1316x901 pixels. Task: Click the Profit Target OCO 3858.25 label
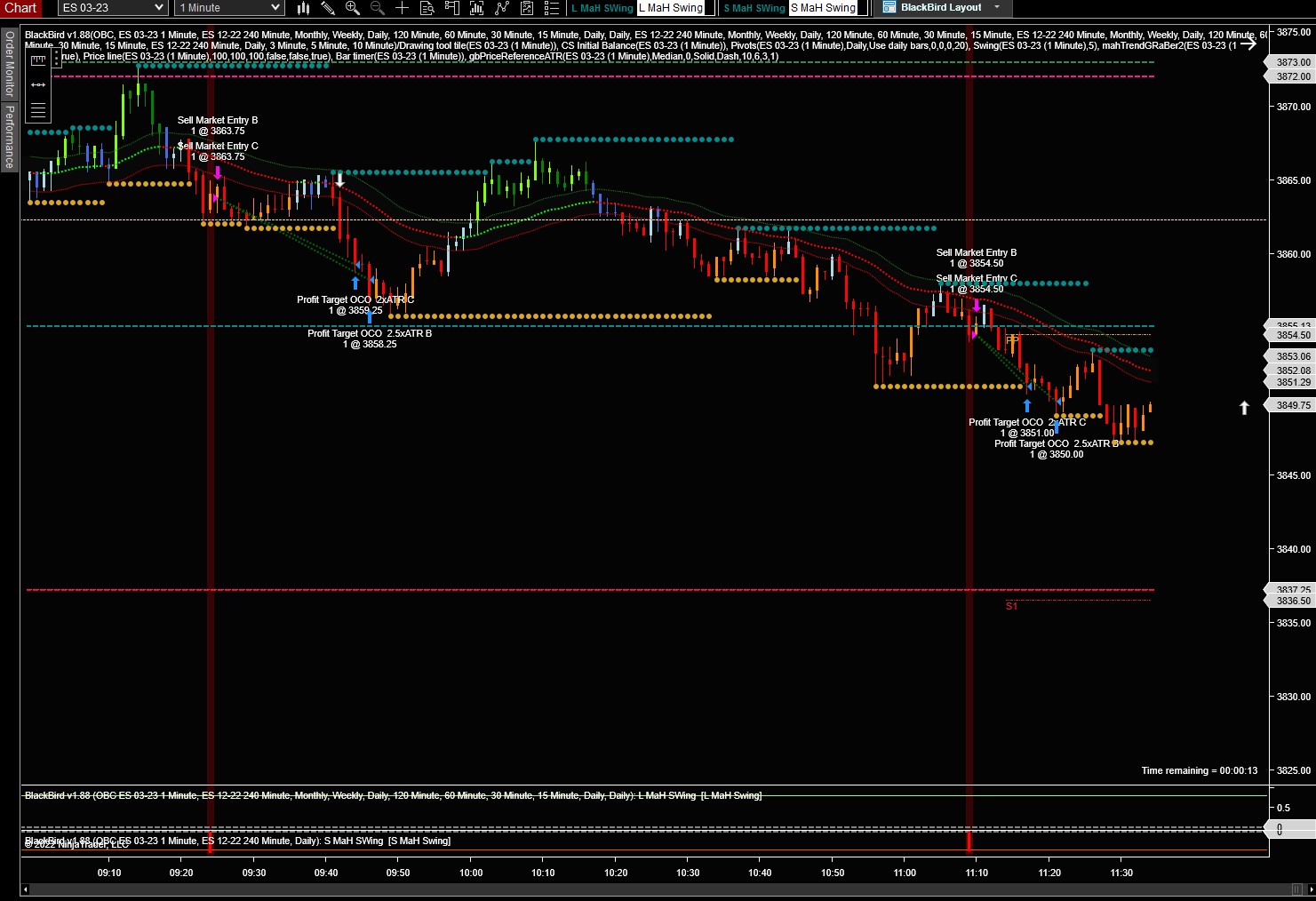point(370,339)
